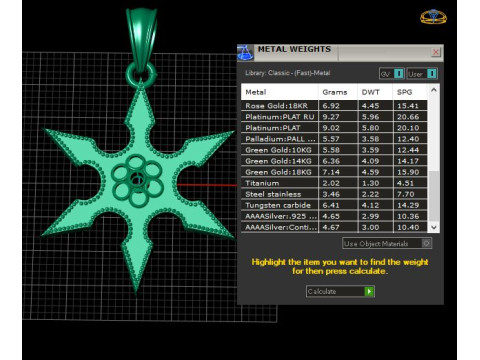The height and width of the screenshot is (360, 480).
Task: Click the metals list scrollbar thumb
Action: (434, 196)
